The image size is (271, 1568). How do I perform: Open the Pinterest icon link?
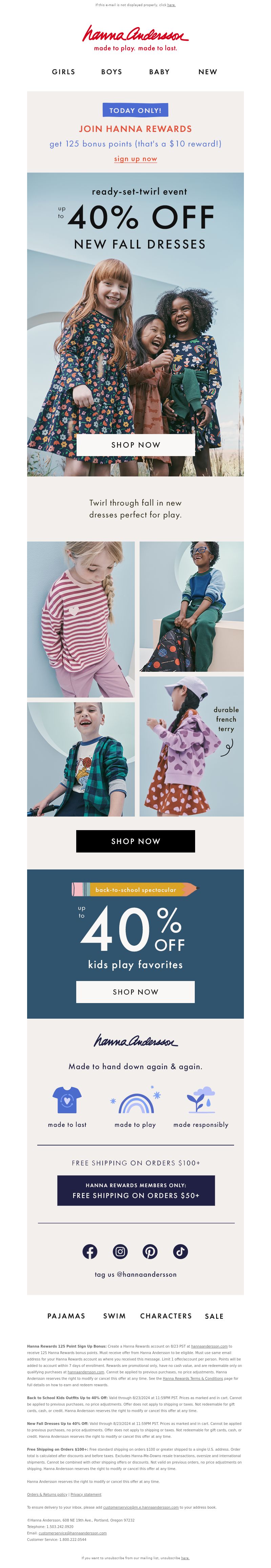pyautogui.click(x=150, y=1252)
